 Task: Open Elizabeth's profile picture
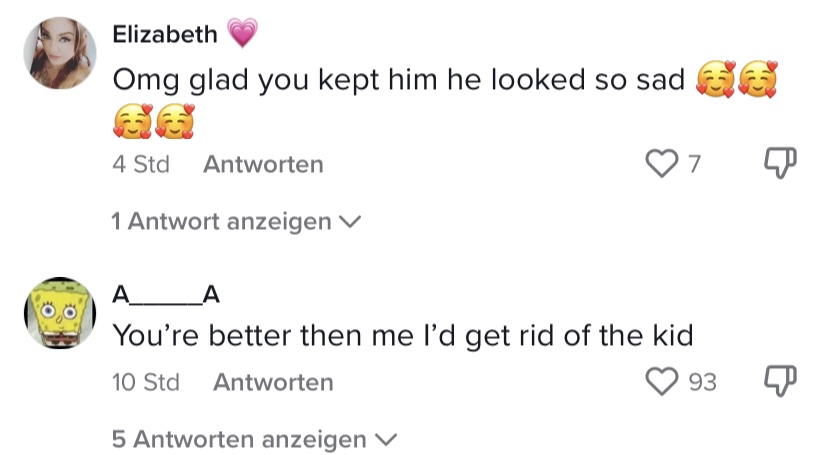point(60,53)
